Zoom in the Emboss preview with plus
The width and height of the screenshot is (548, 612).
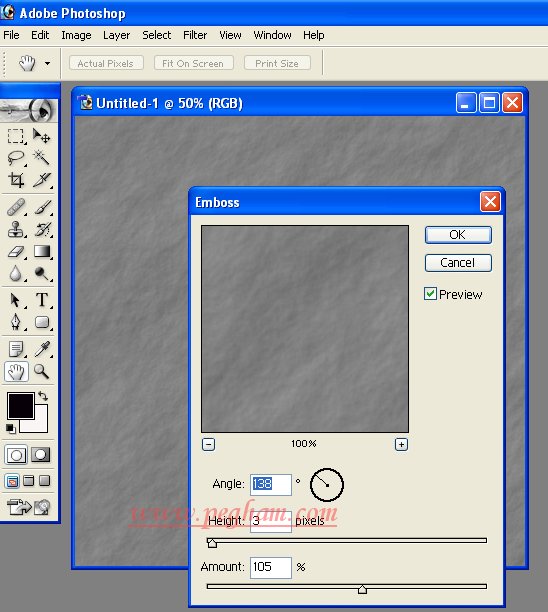coord(401,444)
